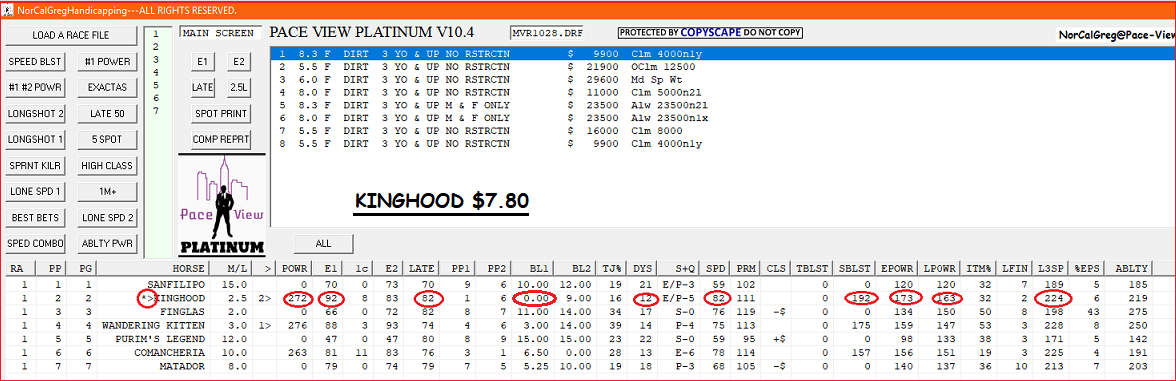Open the HIGH CLASS report
Image resolution: width=1176 pixels, height=381 pixels.
click(x=107, y=165)
